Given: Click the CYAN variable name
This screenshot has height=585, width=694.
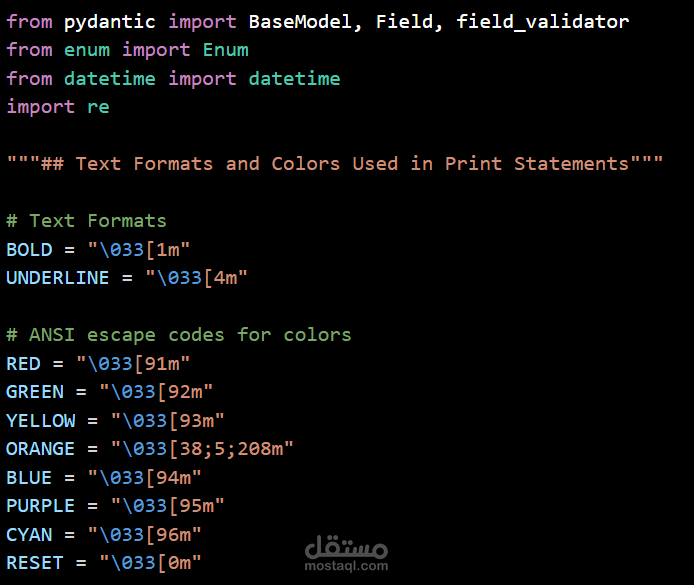Looking at the screenshot, I should point(29,534).
